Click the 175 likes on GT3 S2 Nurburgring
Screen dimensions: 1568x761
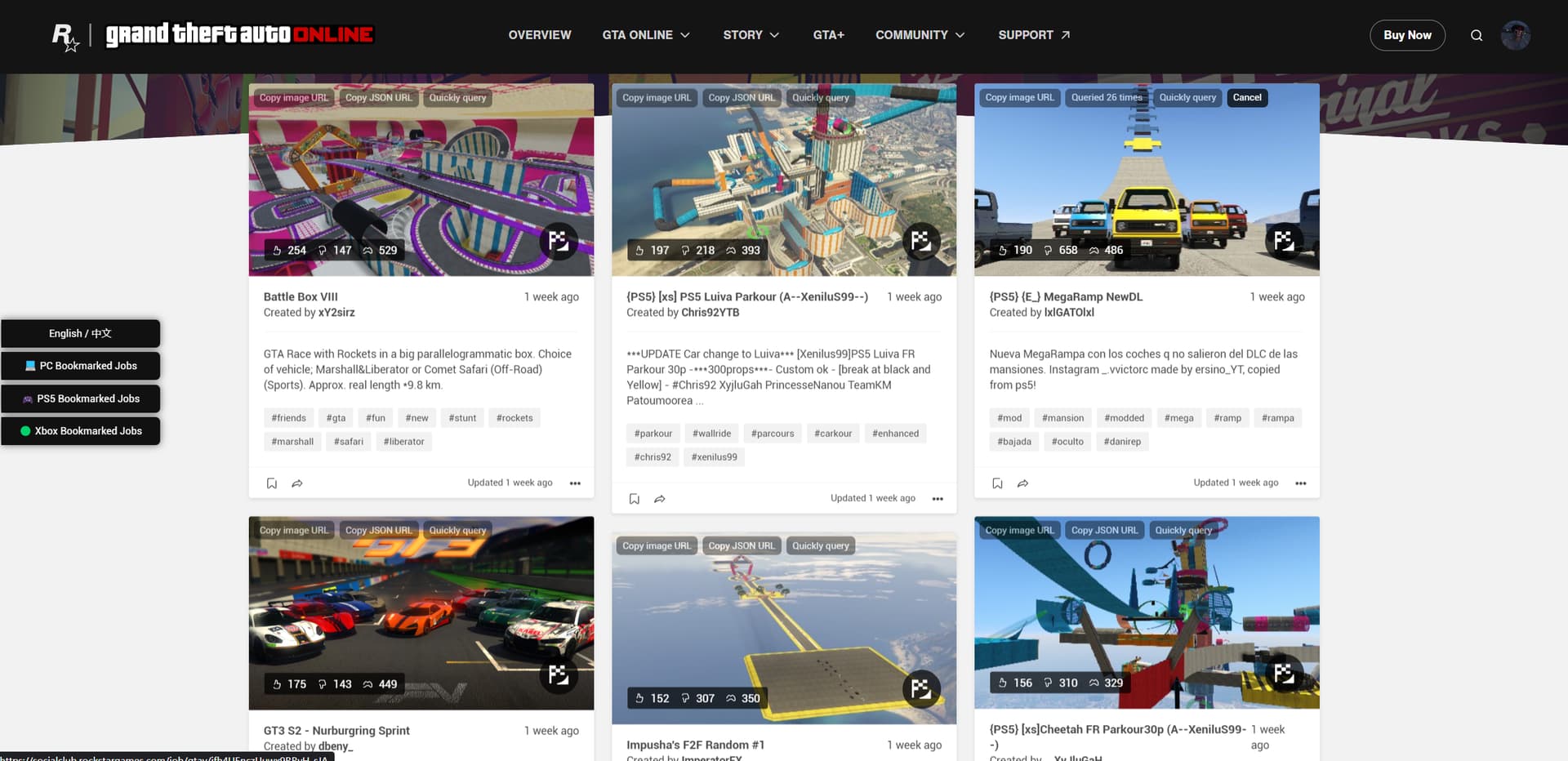(289, 684)
